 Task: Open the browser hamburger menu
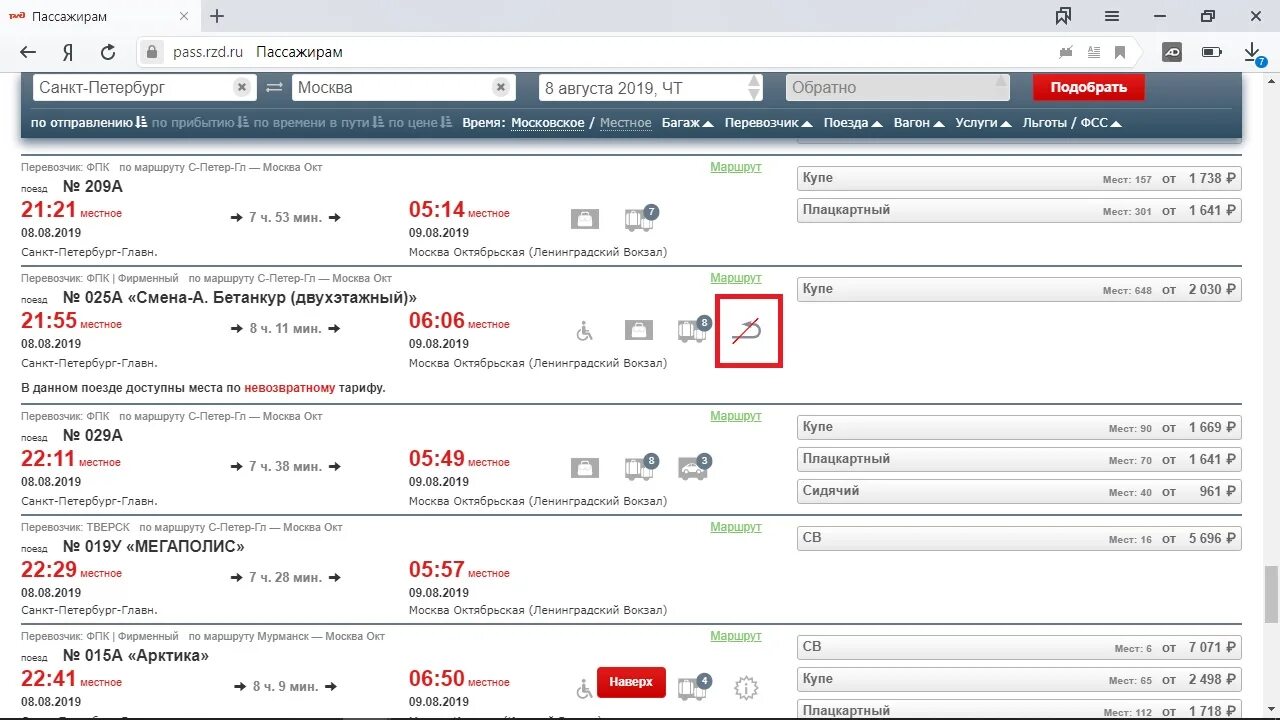1112,16
